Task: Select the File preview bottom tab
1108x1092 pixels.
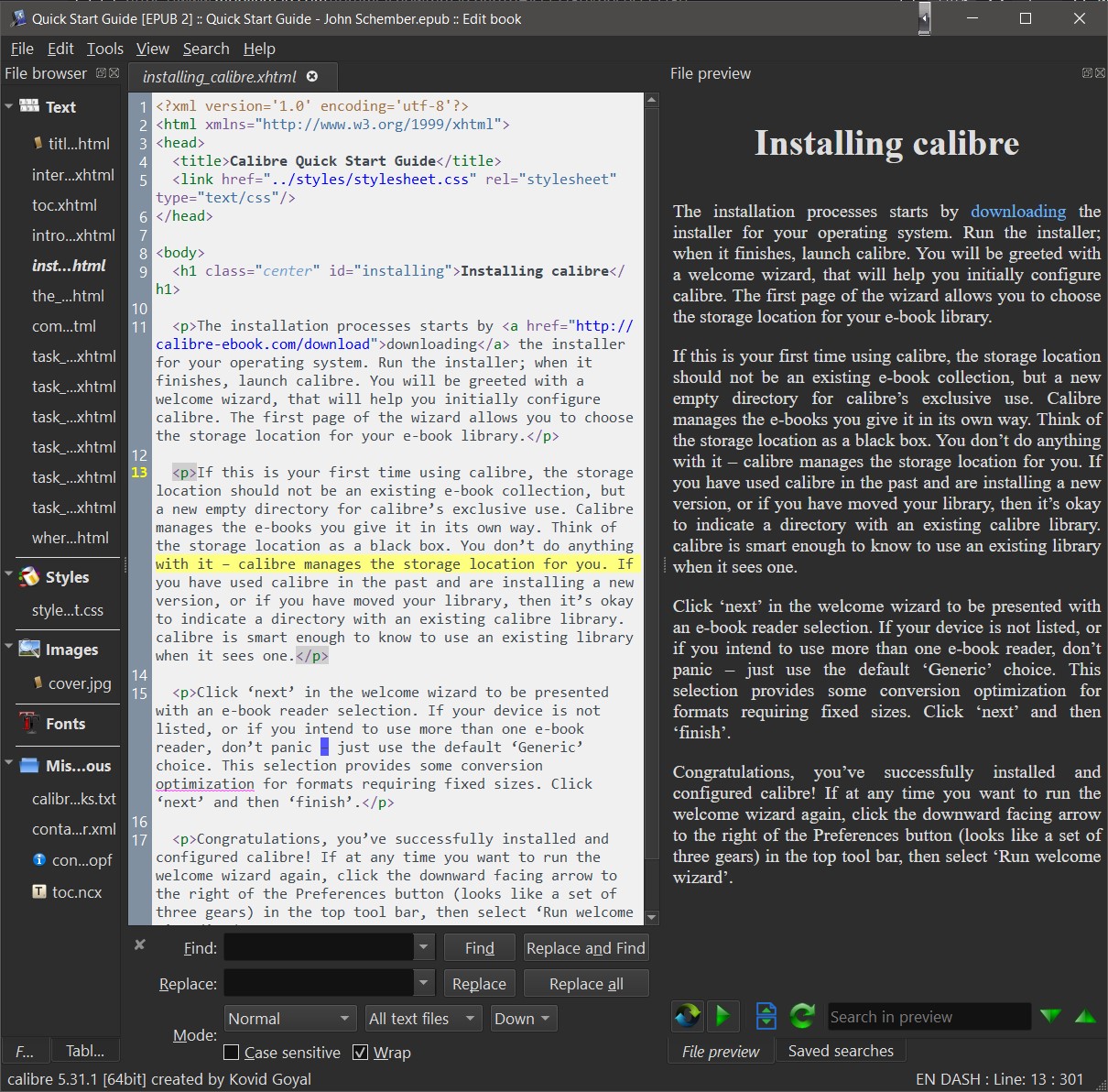Action: (721, 1052)
